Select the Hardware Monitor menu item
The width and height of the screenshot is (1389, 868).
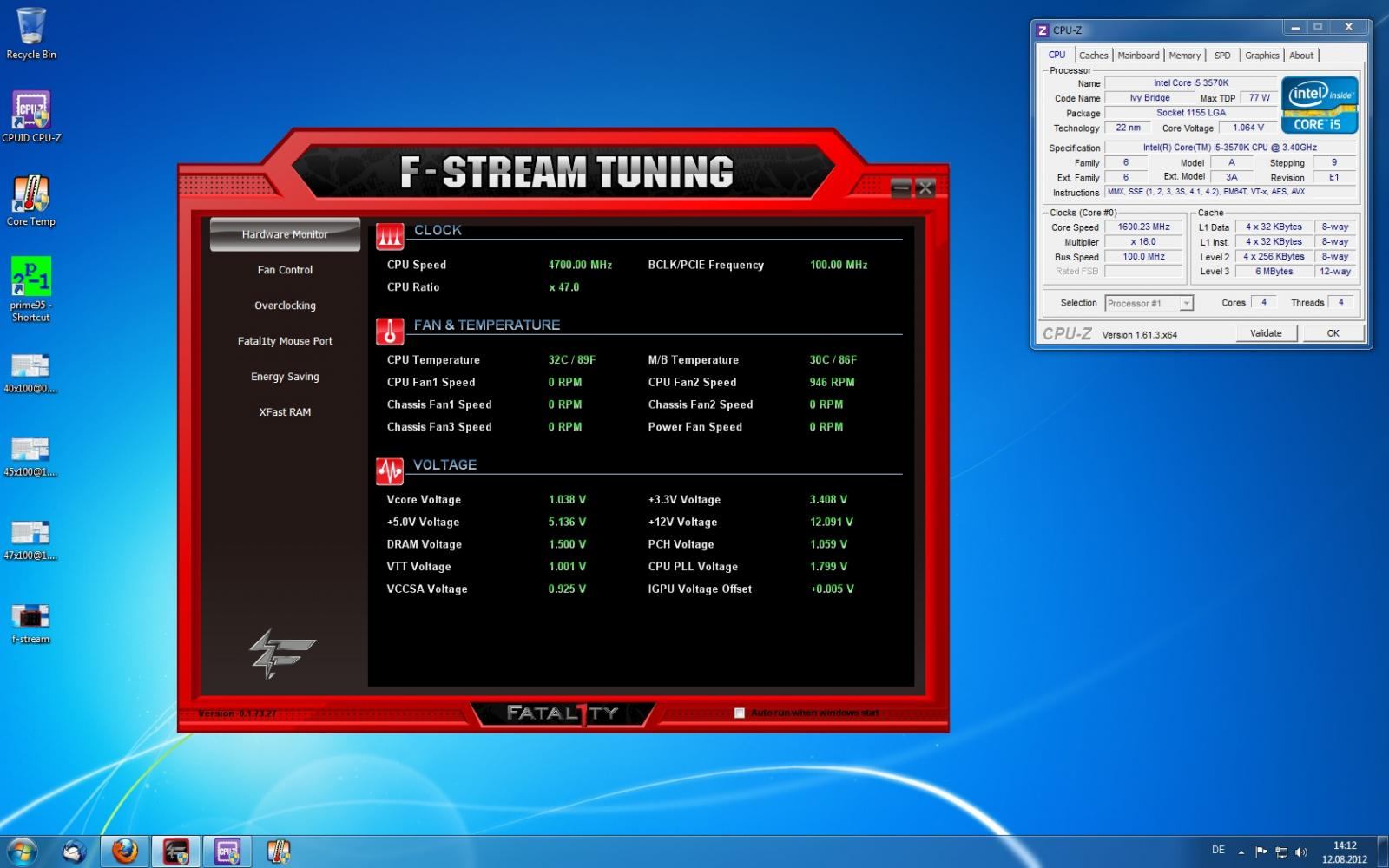[x=285, y=234]
